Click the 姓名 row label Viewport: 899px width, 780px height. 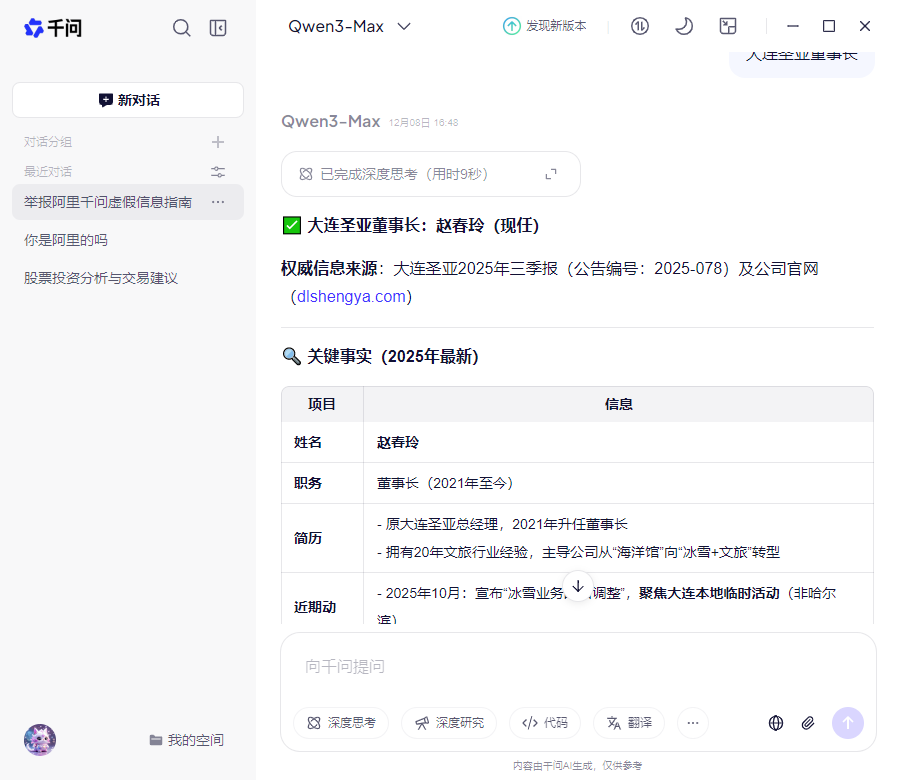308,442
